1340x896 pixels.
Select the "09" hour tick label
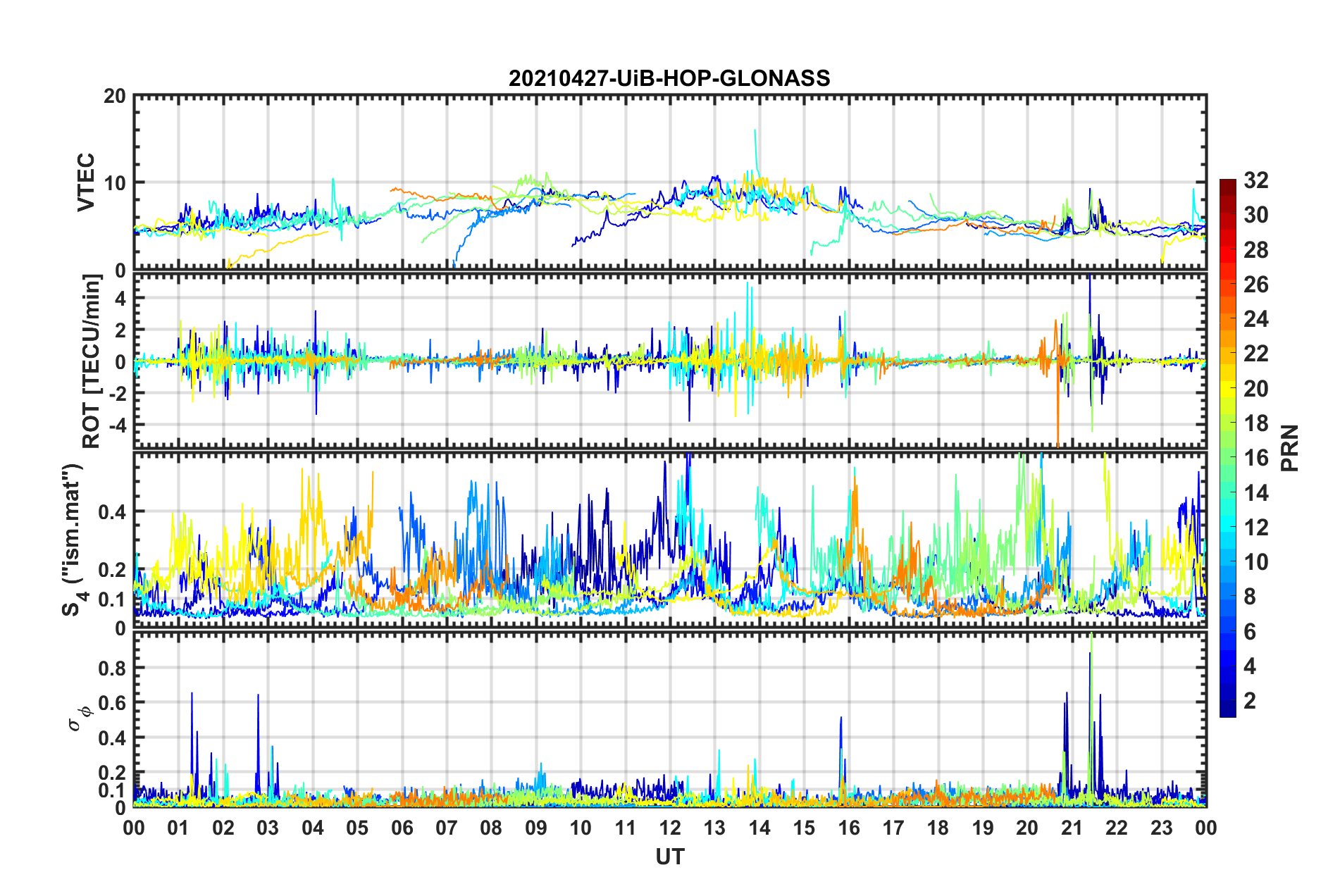tap(536, 828)
